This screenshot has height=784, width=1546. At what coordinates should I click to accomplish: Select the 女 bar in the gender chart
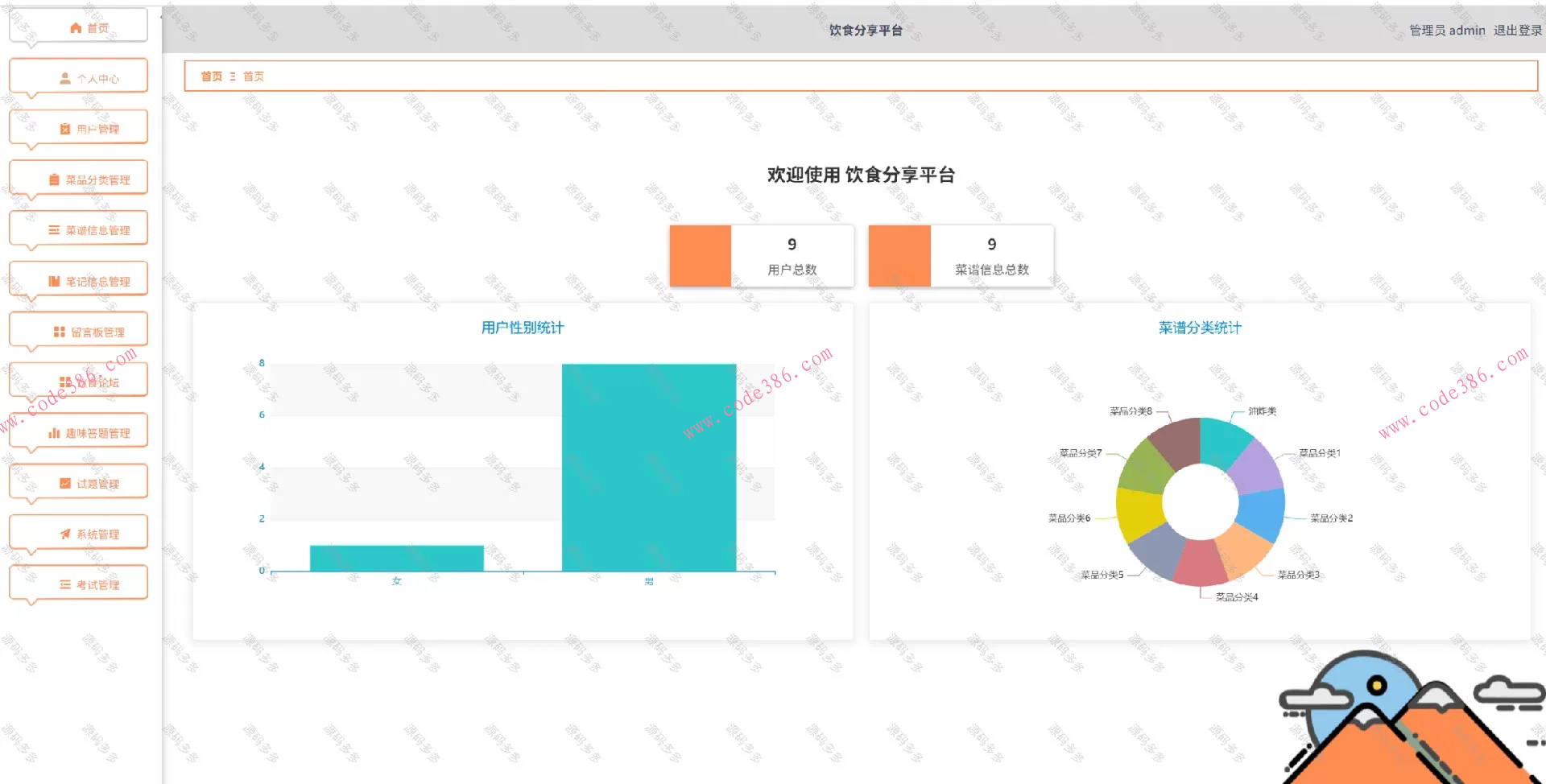(397, 559)
